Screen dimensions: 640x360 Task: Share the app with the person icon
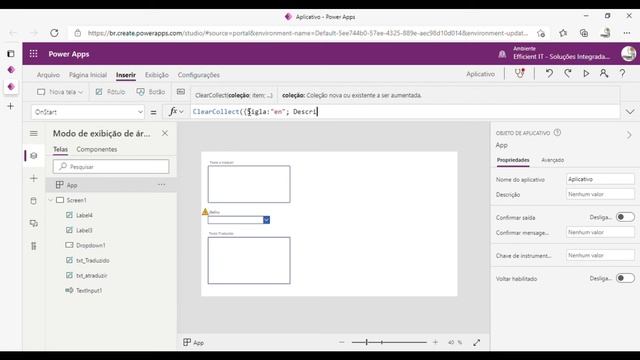[604, 73]
